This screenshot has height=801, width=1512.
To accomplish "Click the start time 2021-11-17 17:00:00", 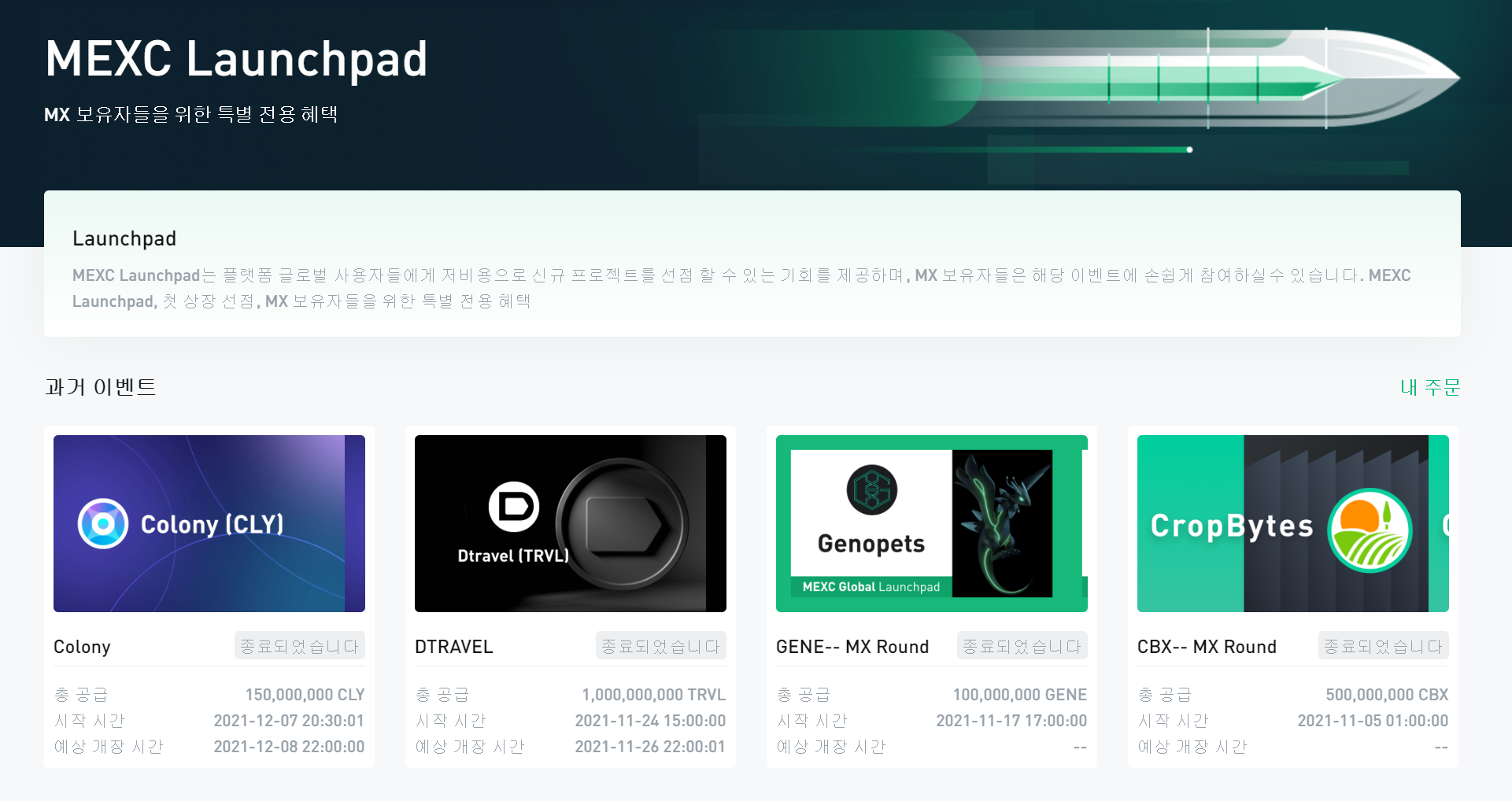I will pos(1011,721).
